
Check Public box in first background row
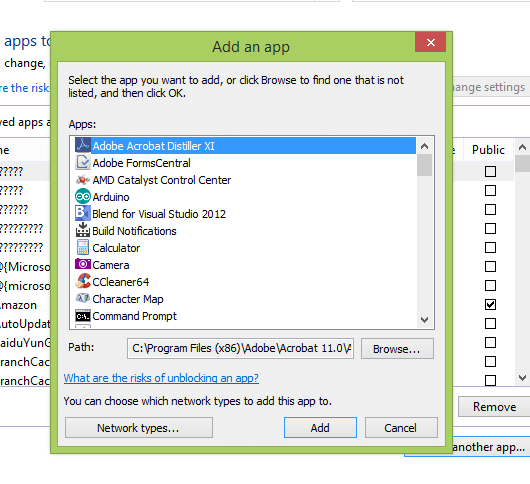(490, 171)
